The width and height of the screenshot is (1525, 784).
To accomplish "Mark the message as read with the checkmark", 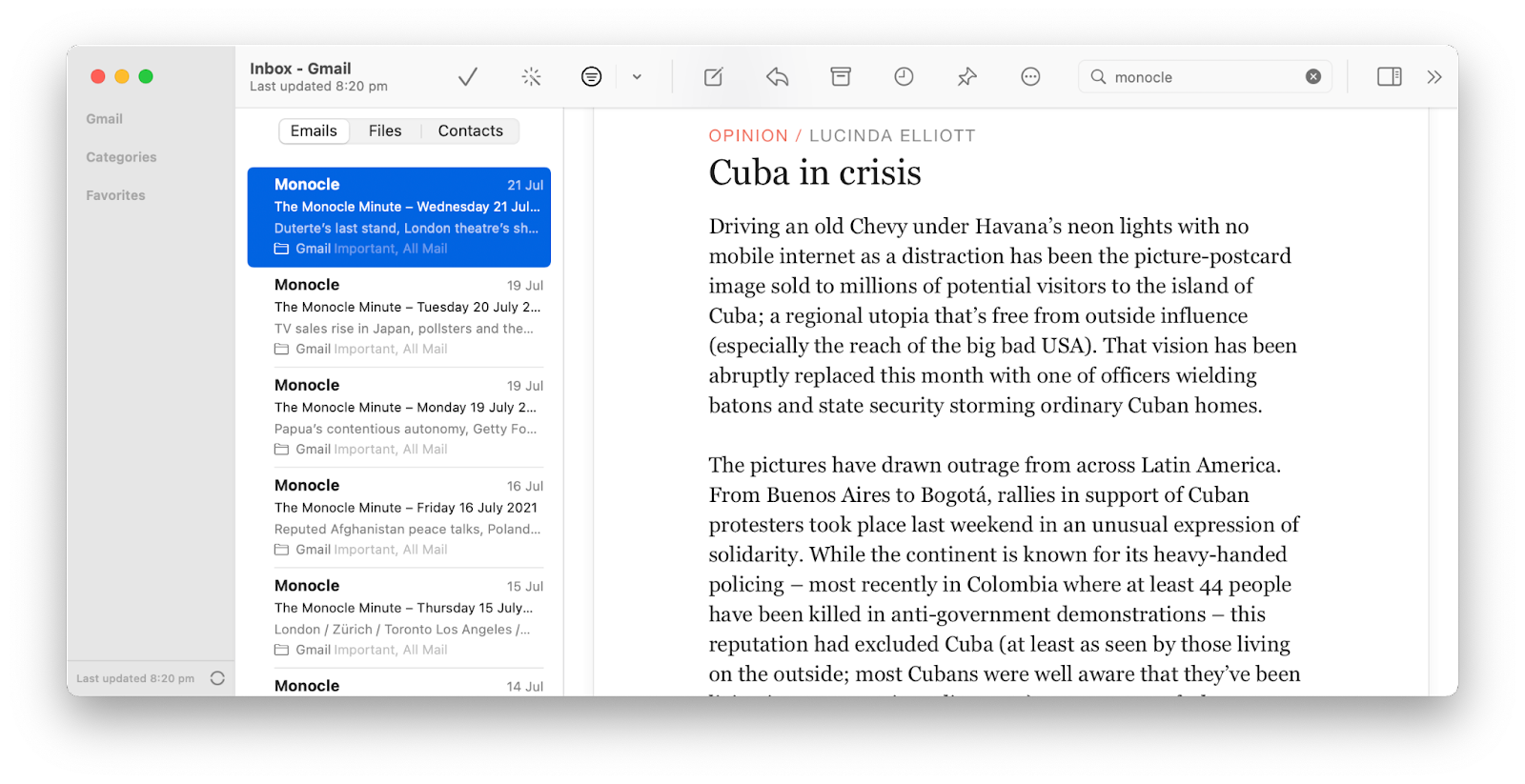I will click(x=467, y=77).
